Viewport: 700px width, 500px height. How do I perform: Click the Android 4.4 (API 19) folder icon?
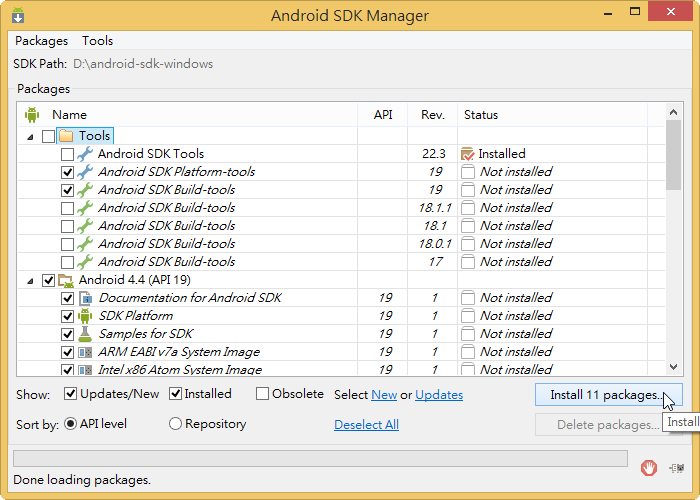click(66, 280)
